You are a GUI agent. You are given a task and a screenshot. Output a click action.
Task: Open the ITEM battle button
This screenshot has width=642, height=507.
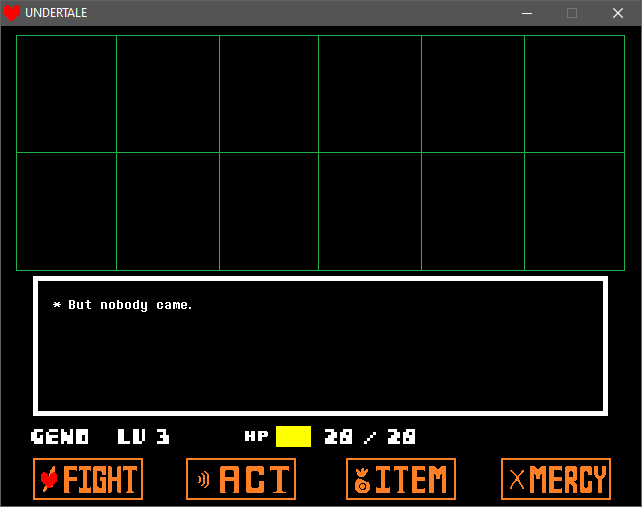tap(401, 479)
